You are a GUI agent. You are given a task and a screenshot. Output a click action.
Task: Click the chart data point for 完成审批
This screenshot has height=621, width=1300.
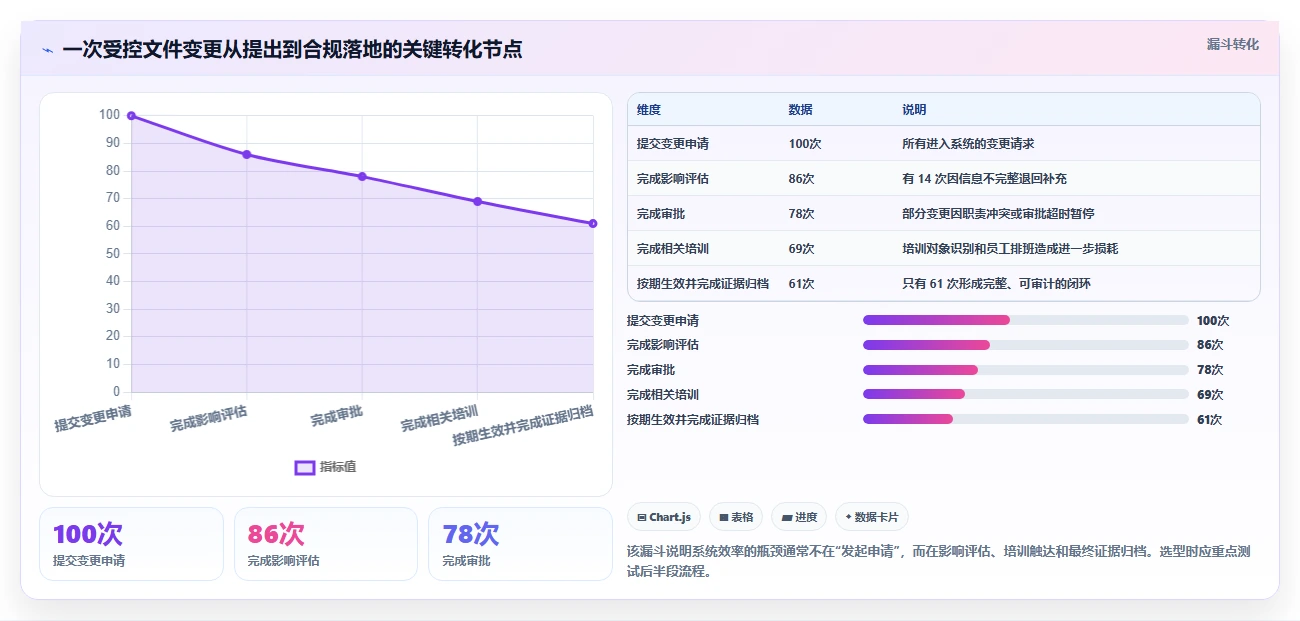(362, 176)
